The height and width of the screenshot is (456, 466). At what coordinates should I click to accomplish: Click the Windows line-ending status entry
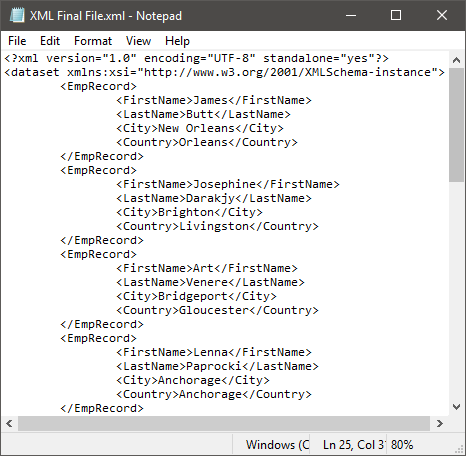coord(278,445)
